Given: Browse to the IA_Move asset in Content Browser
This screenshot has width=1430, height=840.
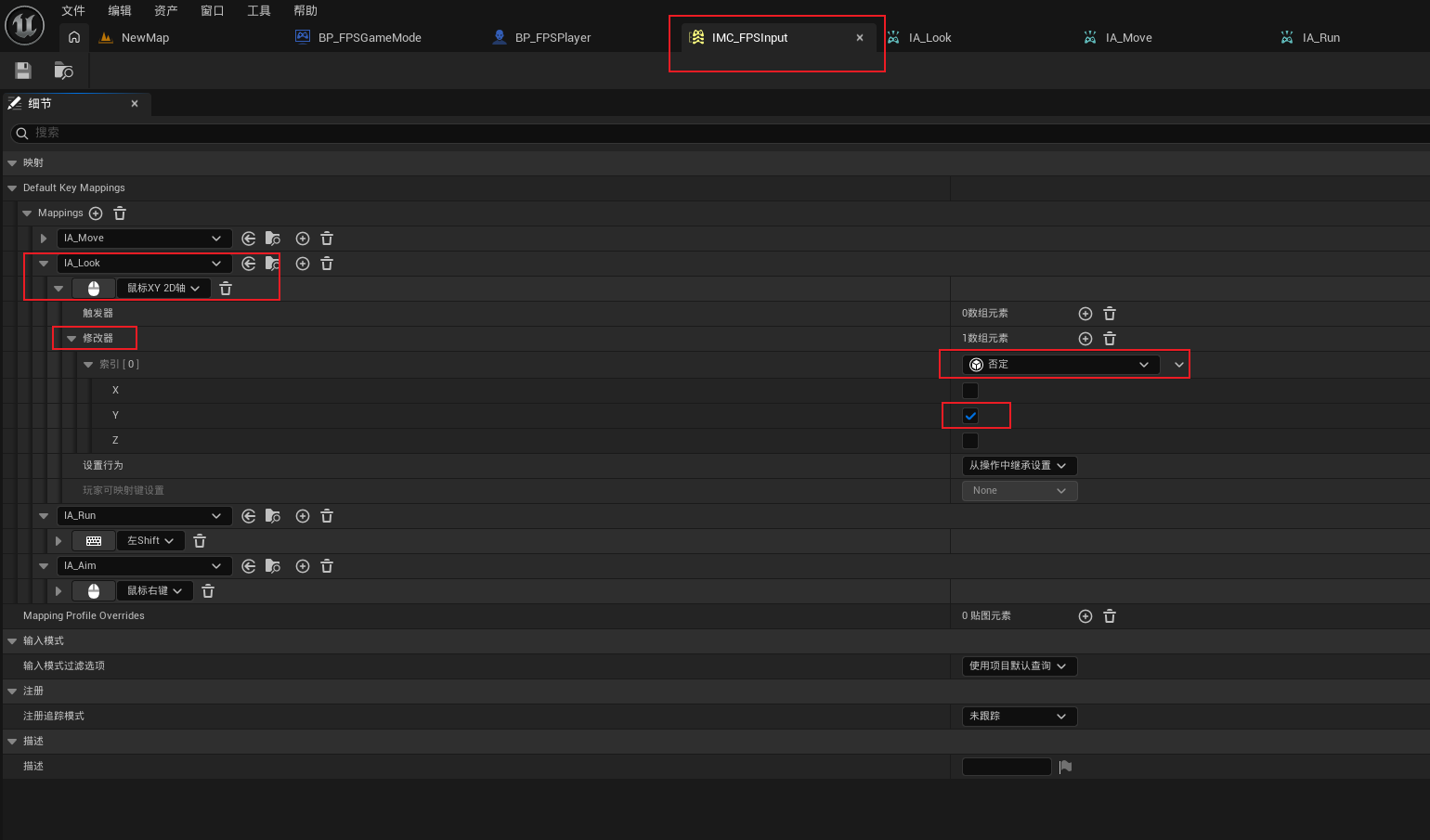Looking at the screenshot, I should 273,239.
